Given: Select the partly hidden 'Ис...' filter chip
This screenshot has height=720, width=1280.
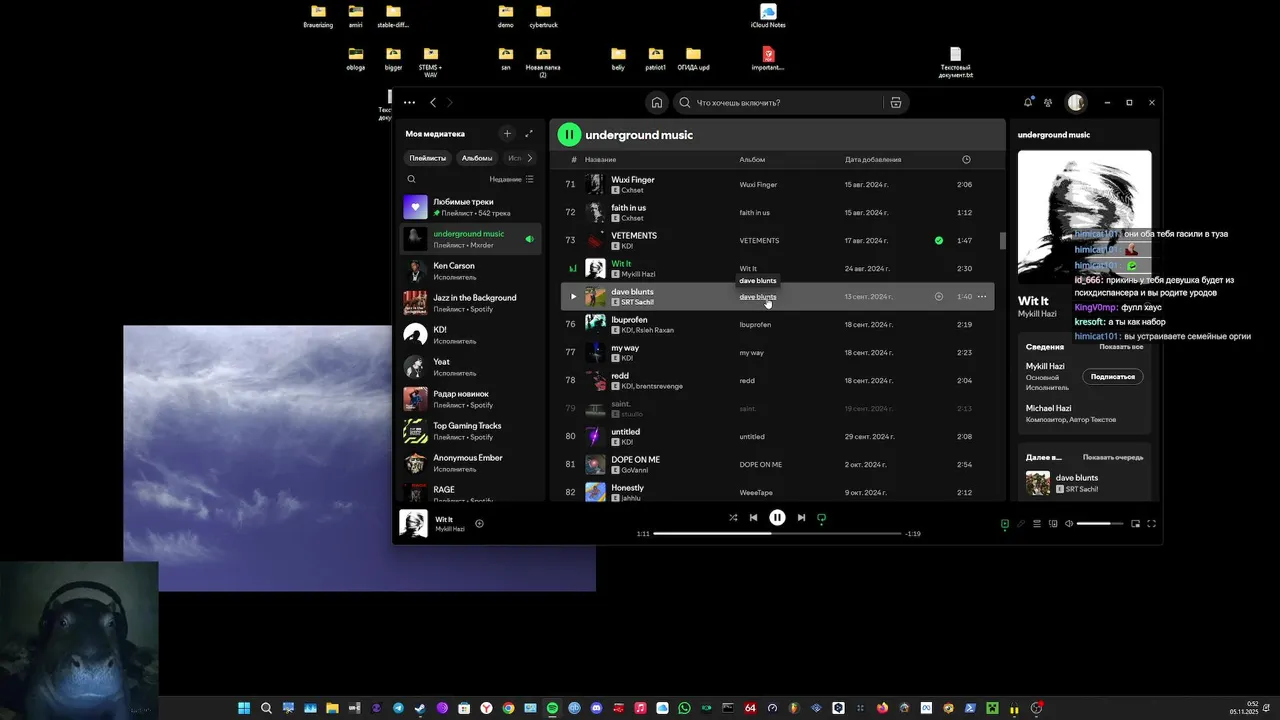Looking at the screenshot, I should (x=513, y=158).
